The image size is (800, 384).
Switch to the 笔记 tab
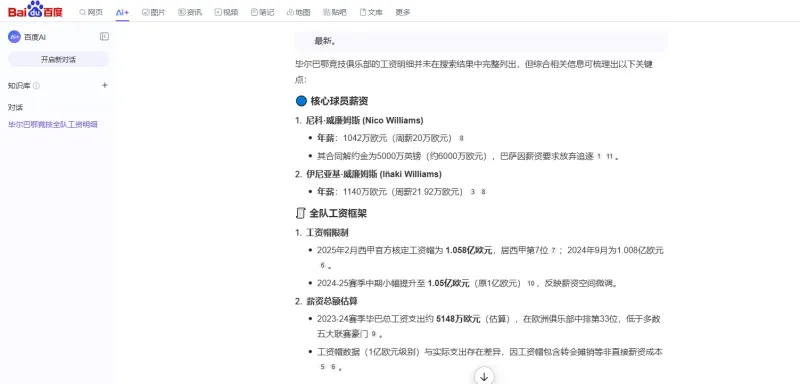pos(263,12)
